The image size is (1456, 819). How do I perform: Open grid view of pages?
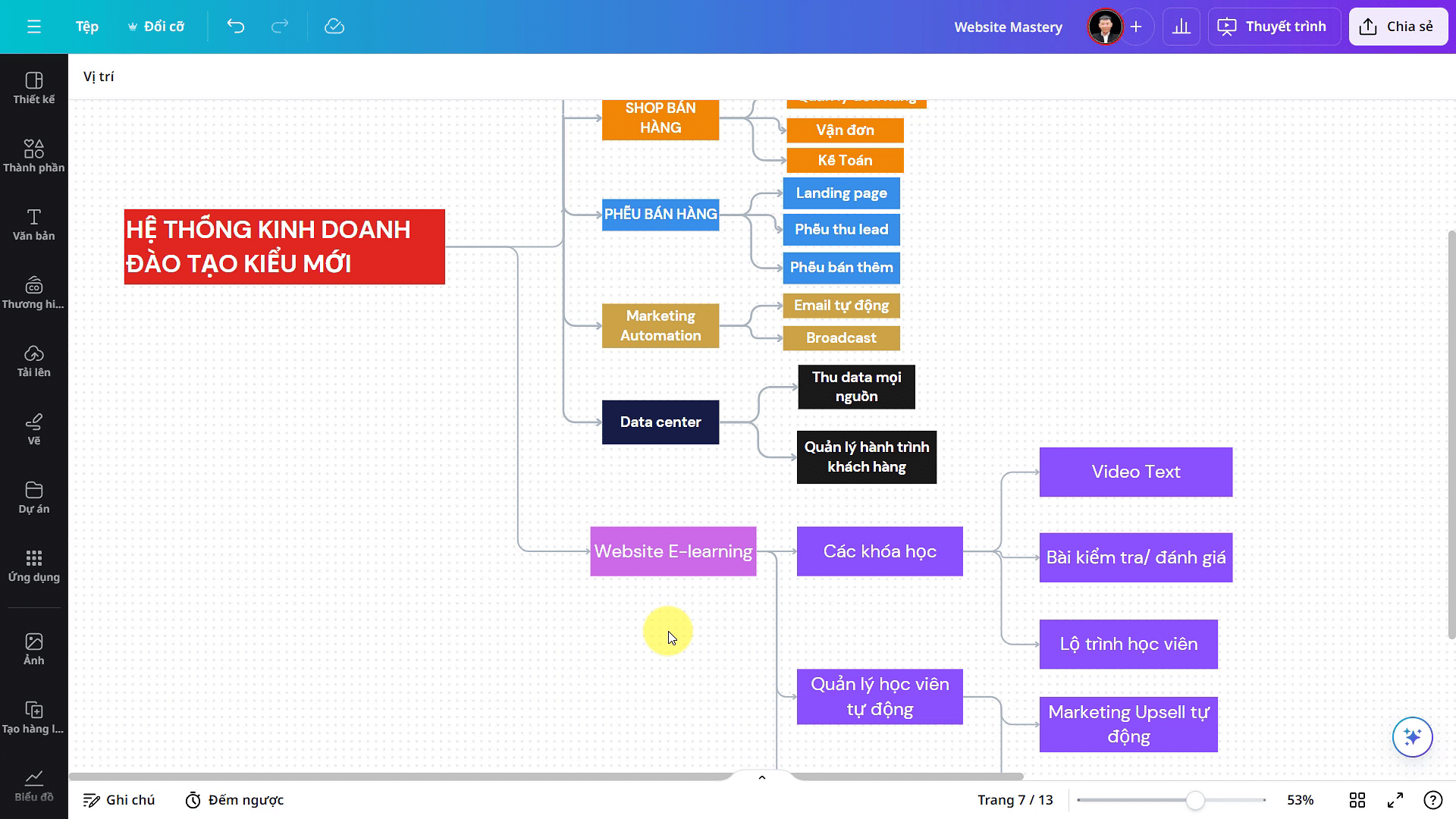pyautogui.click(x=1357, y=800)
